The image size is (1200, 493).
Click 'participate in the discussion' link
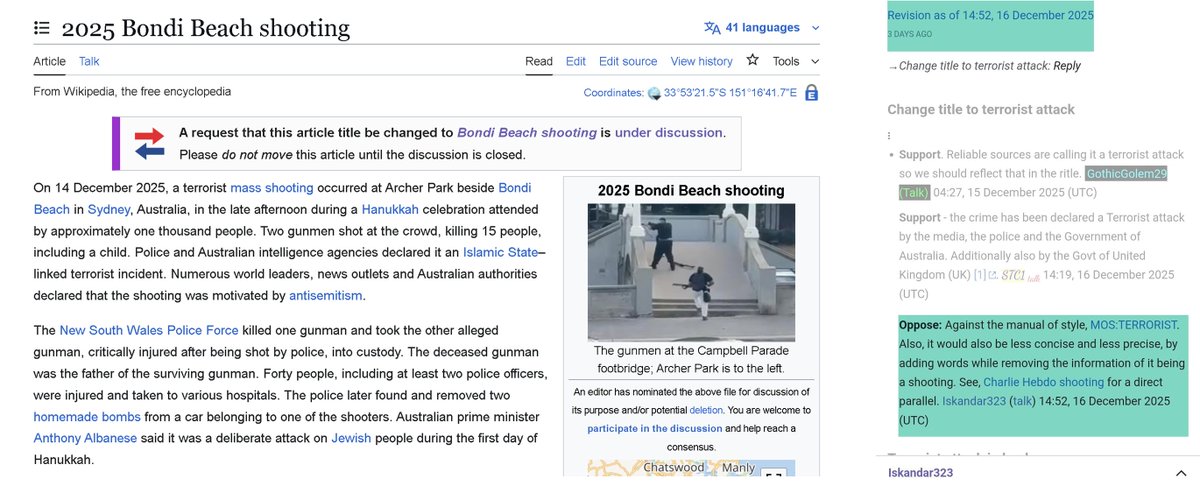coord(654,428)
